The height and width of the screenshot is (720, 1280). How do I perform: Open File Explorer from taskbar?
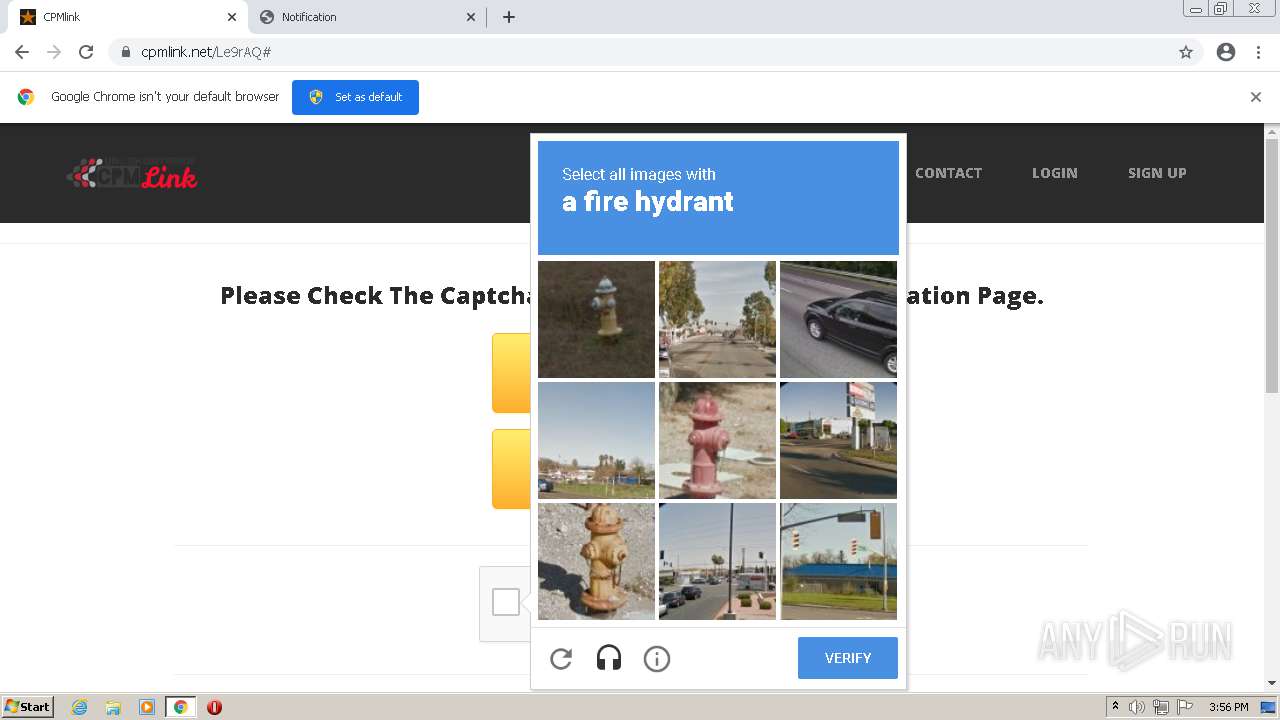tap(113, 707)
